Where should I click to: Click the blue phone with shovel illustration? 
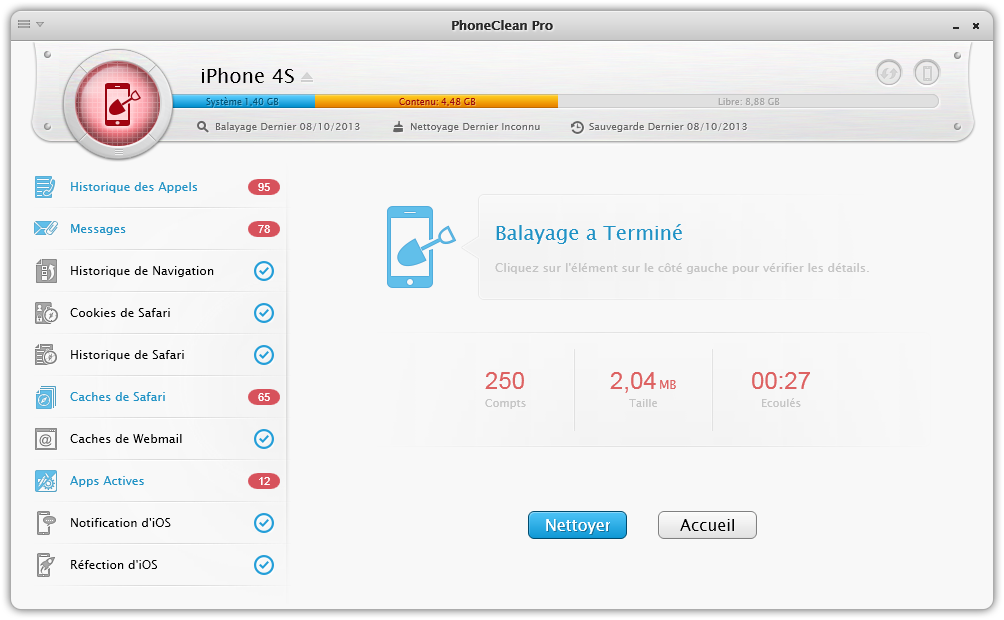(x=421, y=247)
